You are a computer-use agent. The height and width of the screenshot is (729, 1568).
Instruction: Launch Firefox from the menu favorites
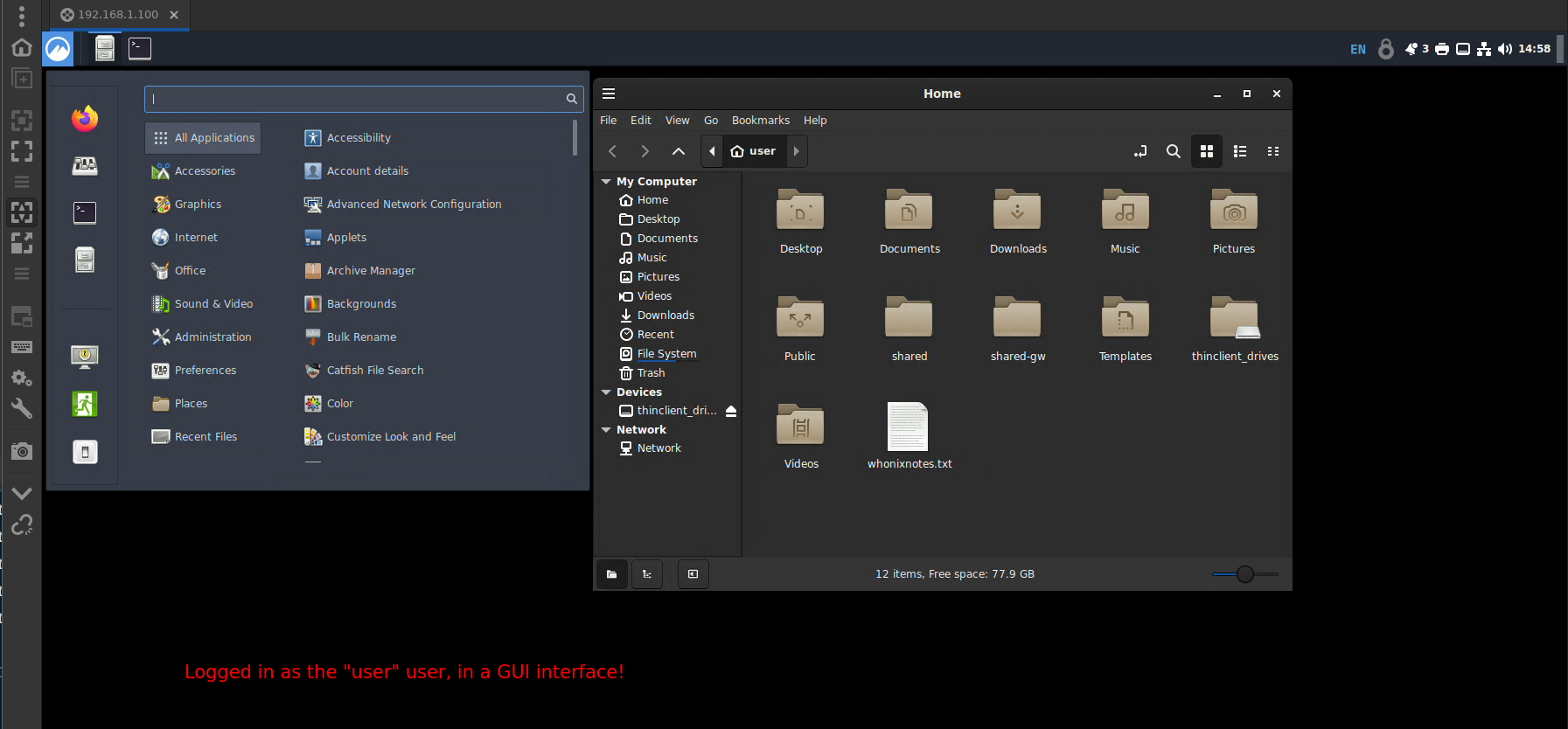85,119
